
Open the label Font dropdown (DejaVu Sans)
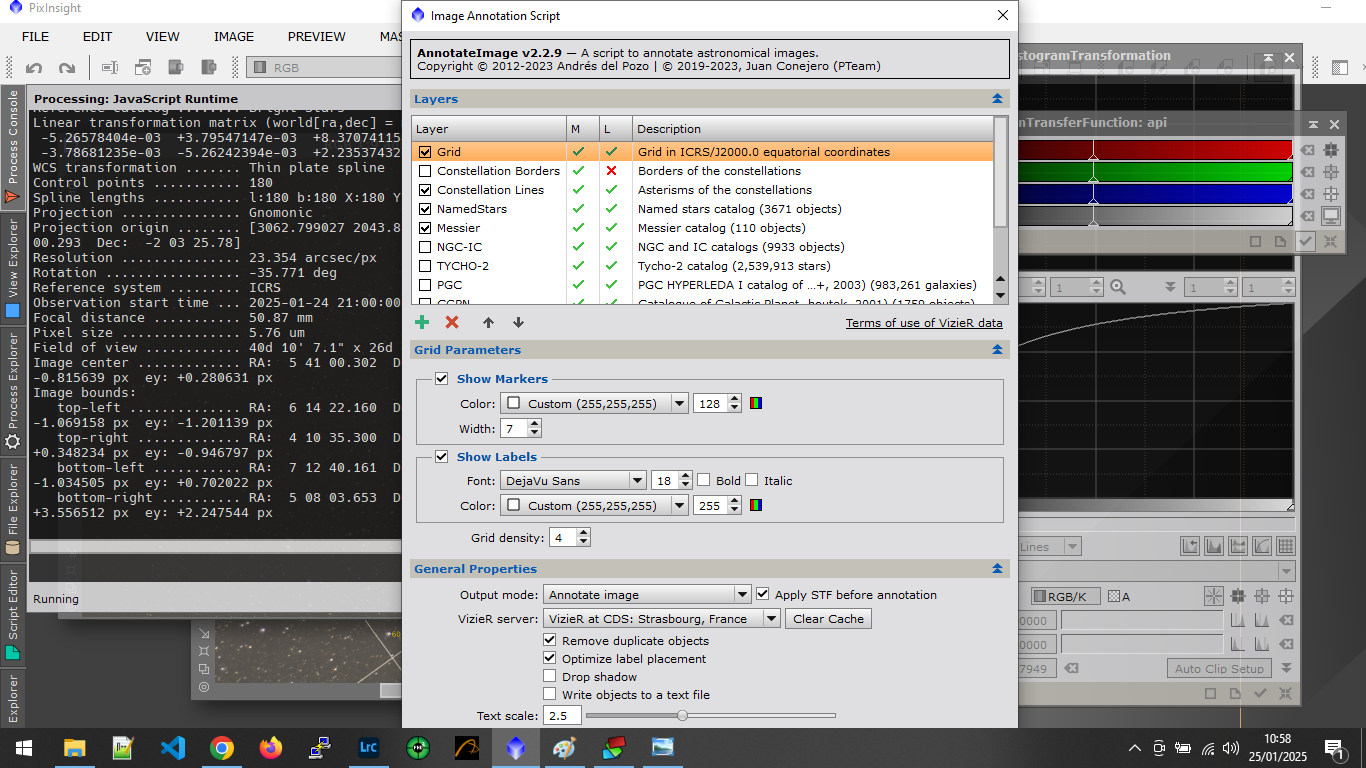tap(572, 480)
